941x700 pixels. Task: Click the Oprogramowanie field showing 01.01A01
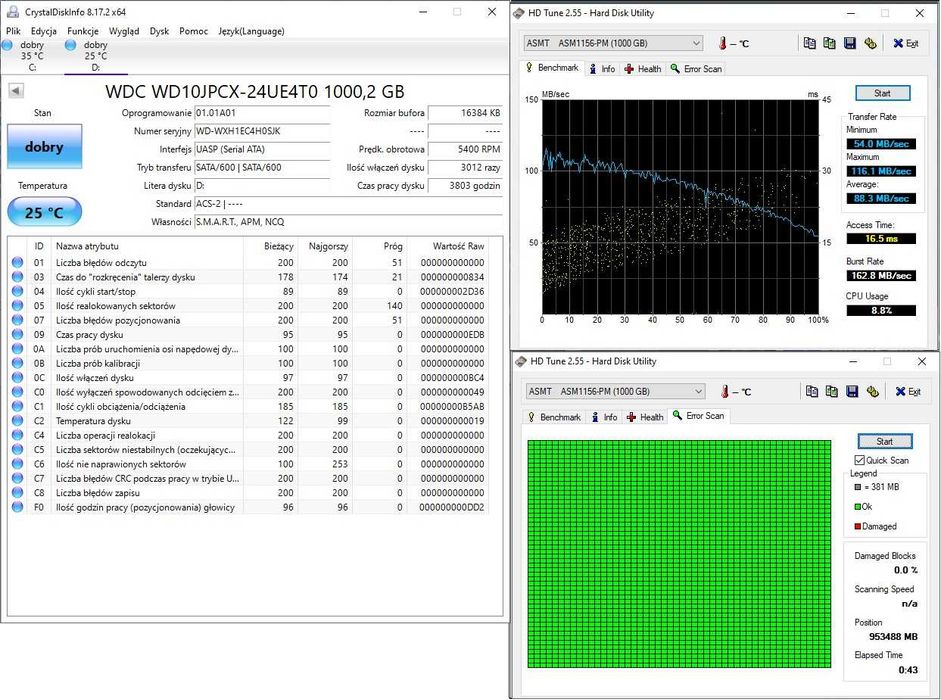coord(262,113)
